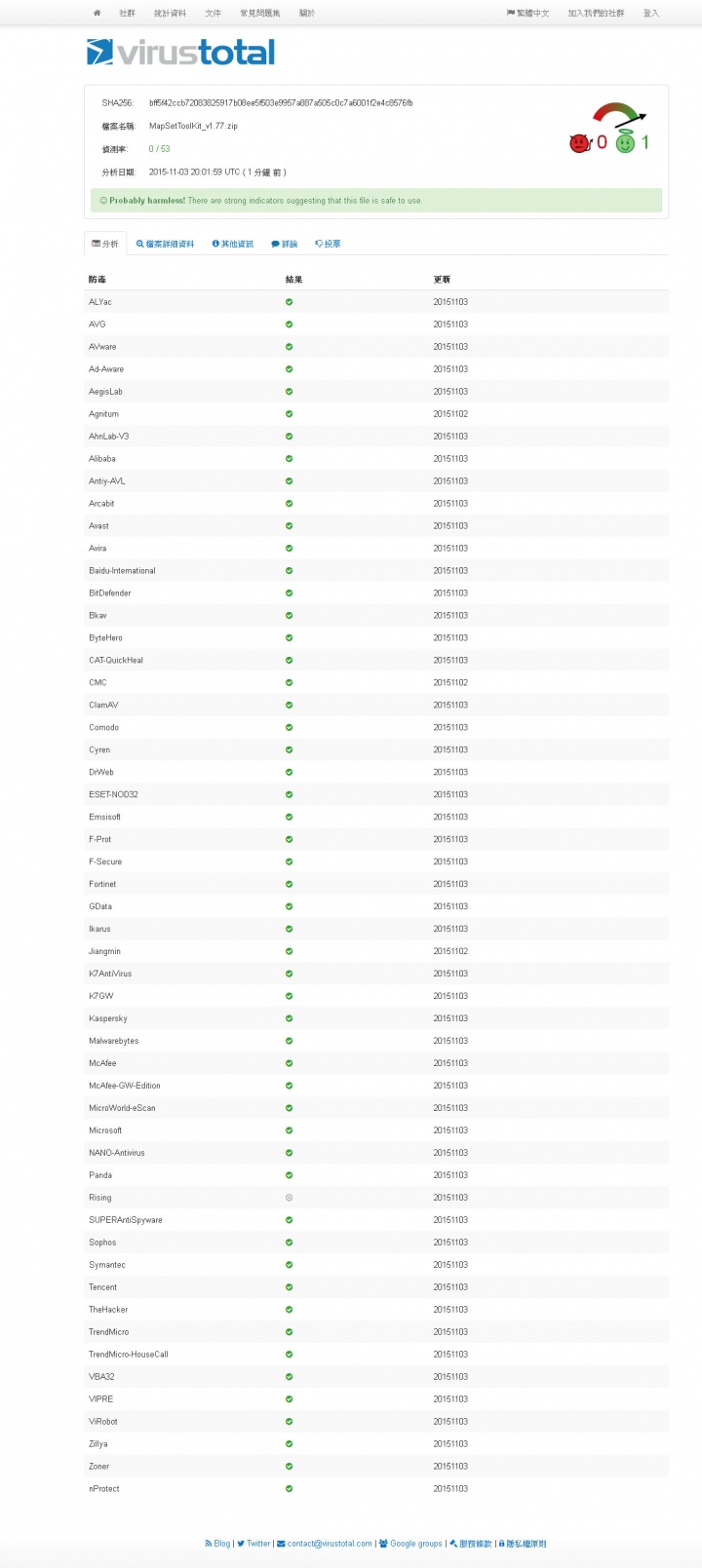Screen dimensions: 702x1568
Task: Switch to the 檔案詳細資料 tab
Action: coord(165,244)
